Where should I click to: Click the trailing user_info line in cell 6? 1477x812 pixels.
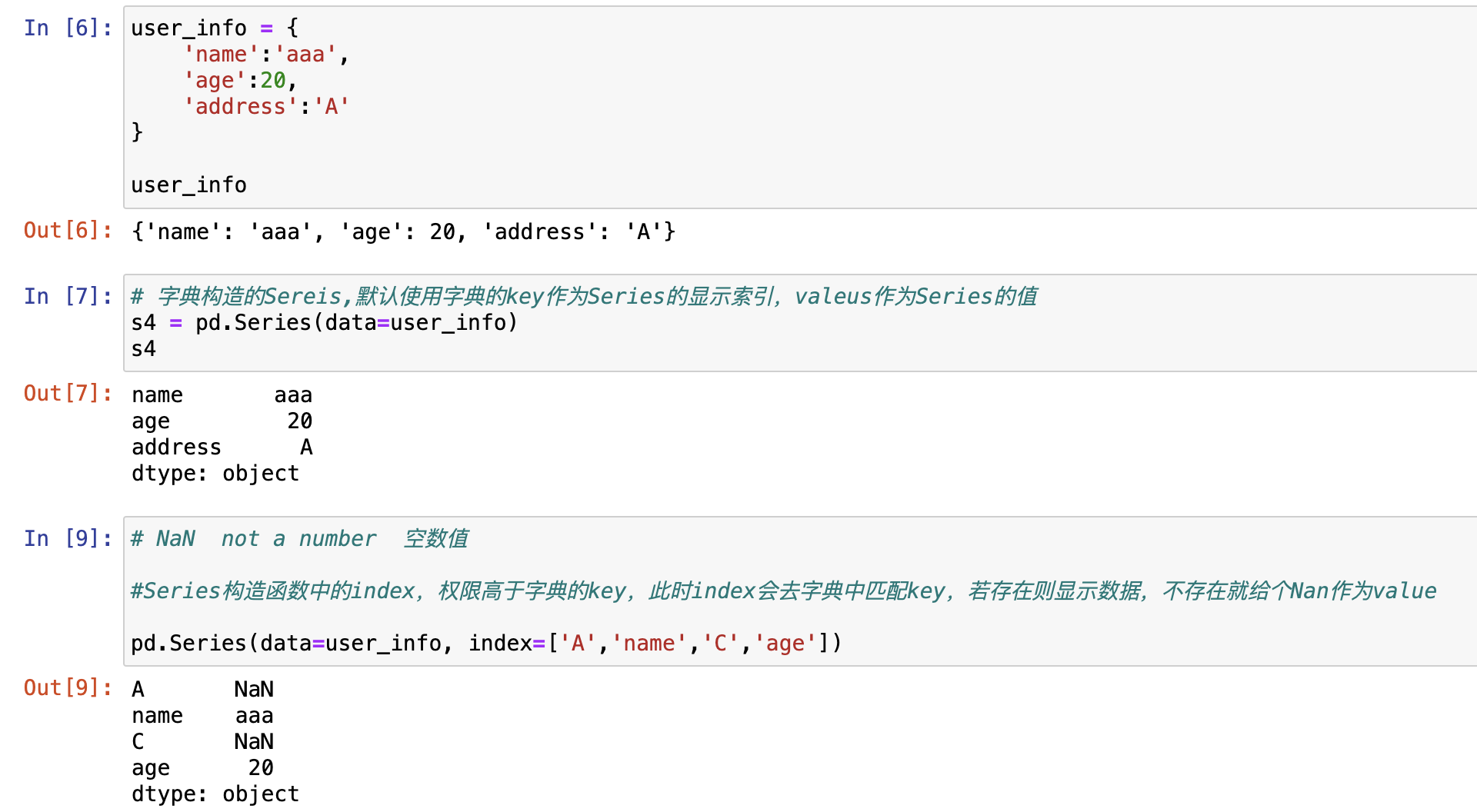[188, 185]
